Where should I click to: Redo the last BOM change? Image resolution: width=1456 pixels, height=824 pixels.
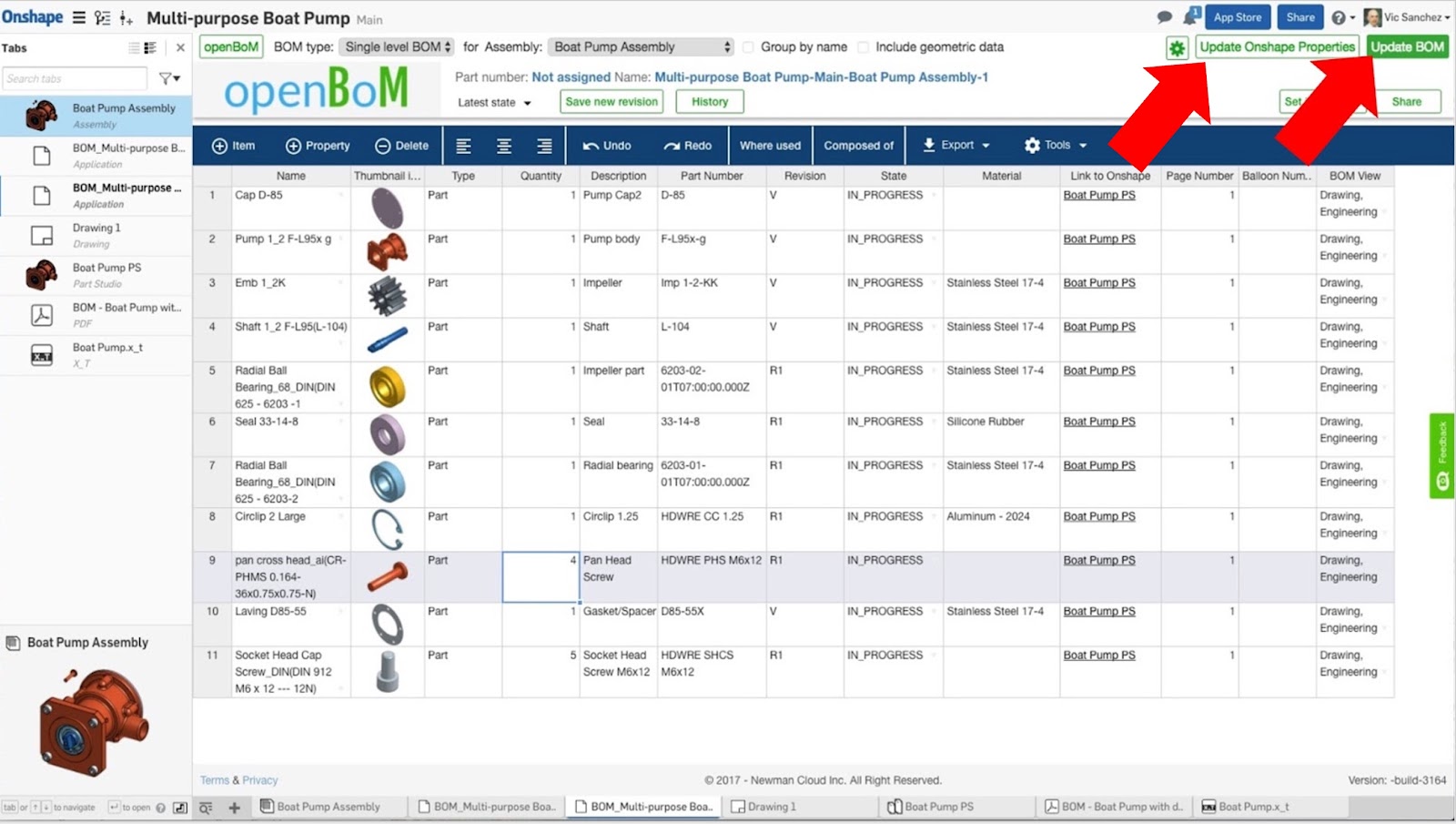(x=688, y=146)
